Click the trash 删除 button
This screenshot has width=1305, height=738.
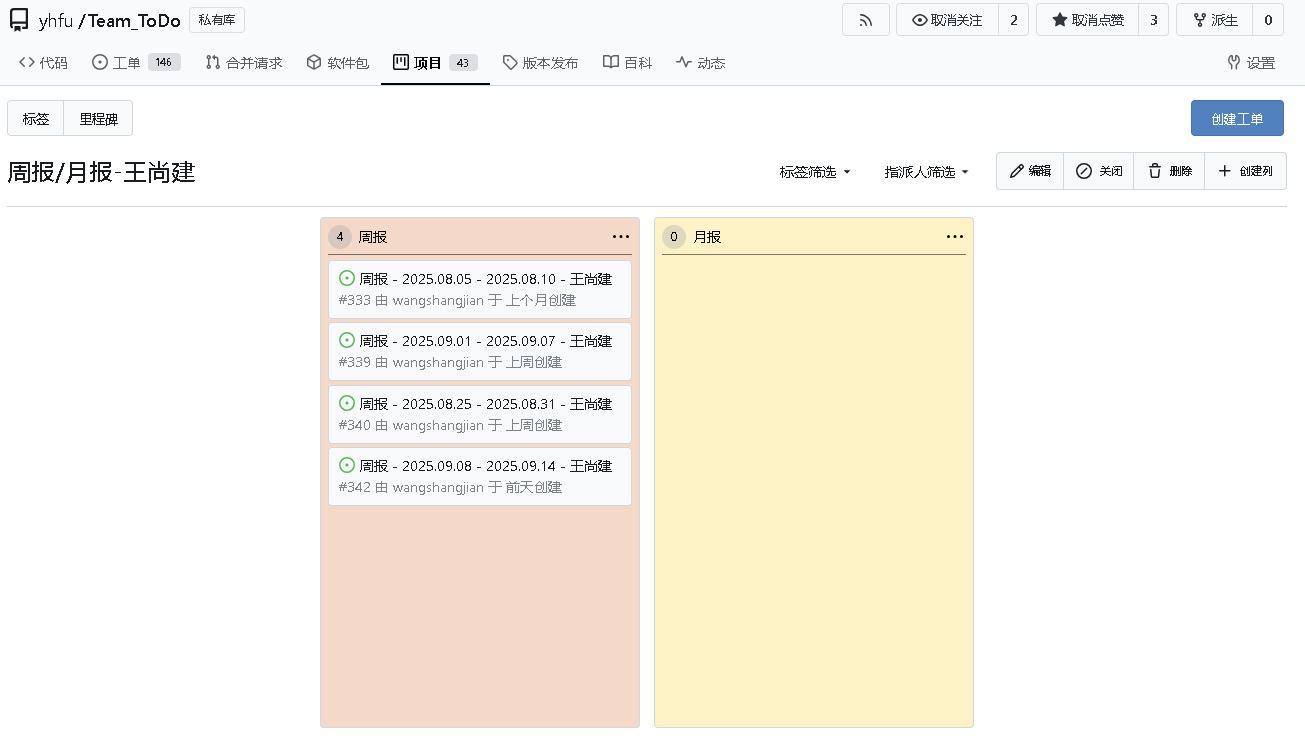(1169, 171)
